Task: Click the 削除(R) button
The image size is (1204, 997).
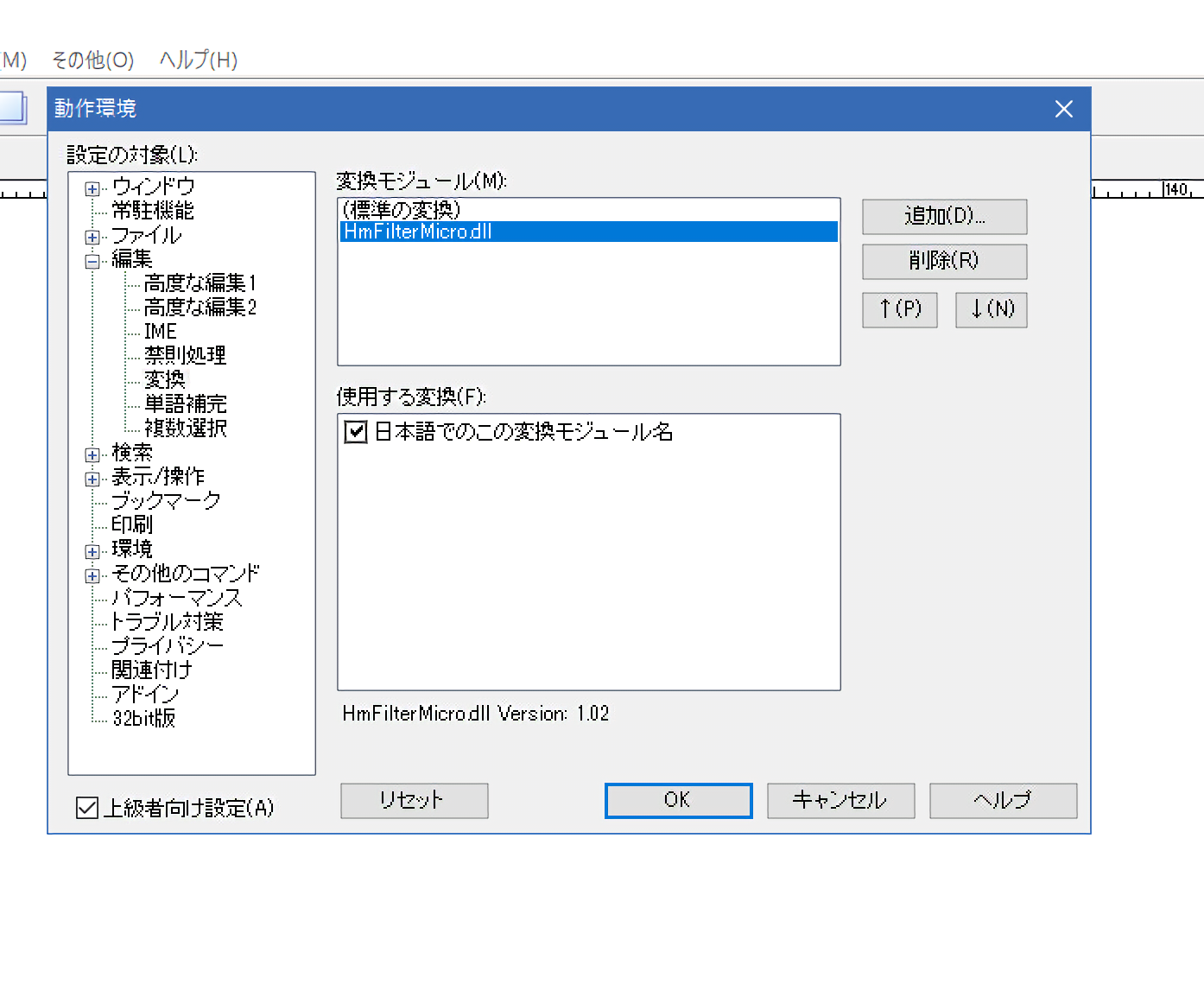Action: (x=944, y=261)
